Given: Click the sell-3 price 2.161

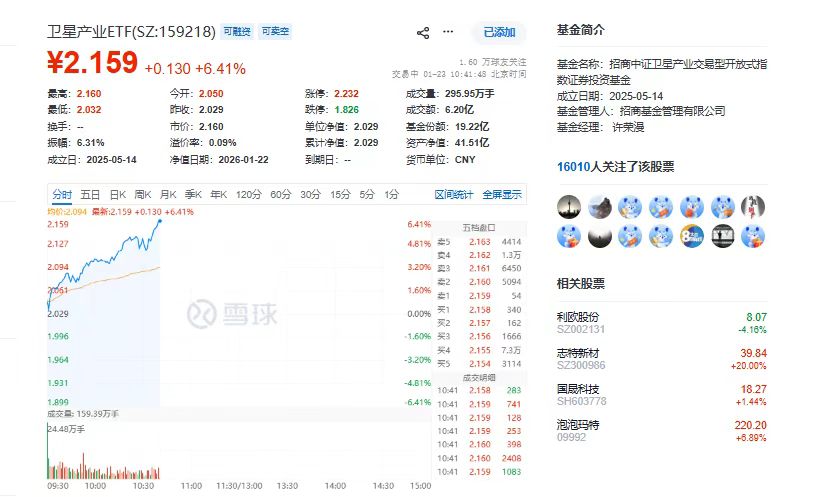Looking at the screenshot, I should [x=479, y=268].
